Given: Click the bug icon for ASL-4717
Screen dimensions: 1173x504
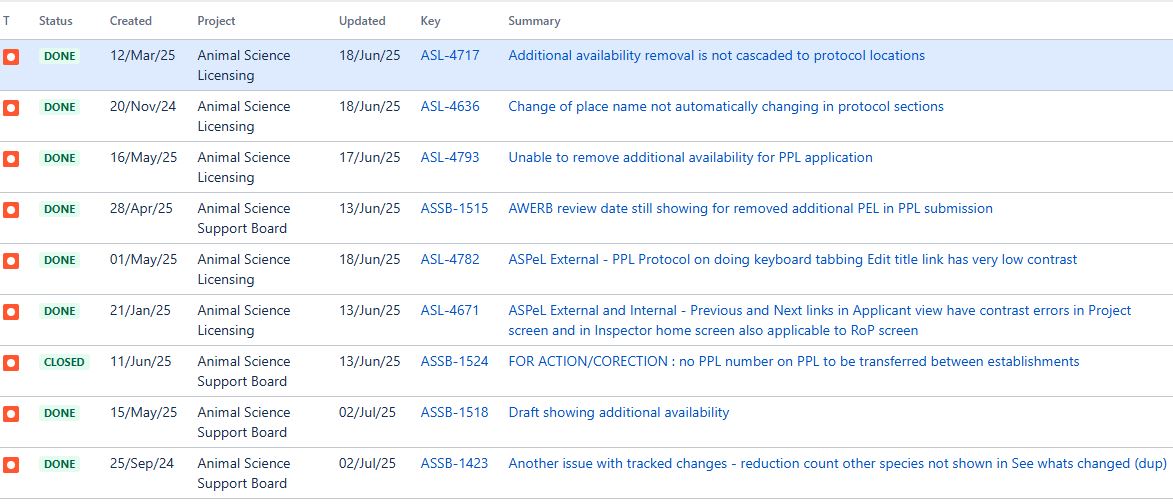Looking at the screenshot, I should (10, 57).
